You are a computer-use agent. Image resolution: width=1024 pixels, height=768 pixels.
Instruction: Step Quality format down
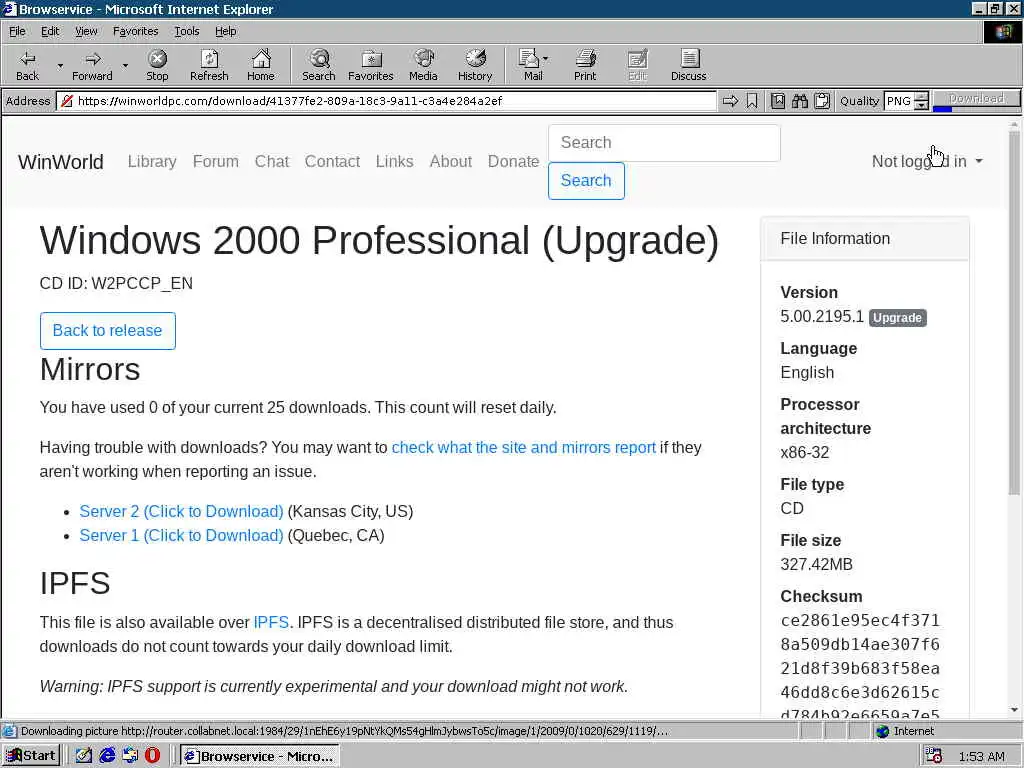921,105
